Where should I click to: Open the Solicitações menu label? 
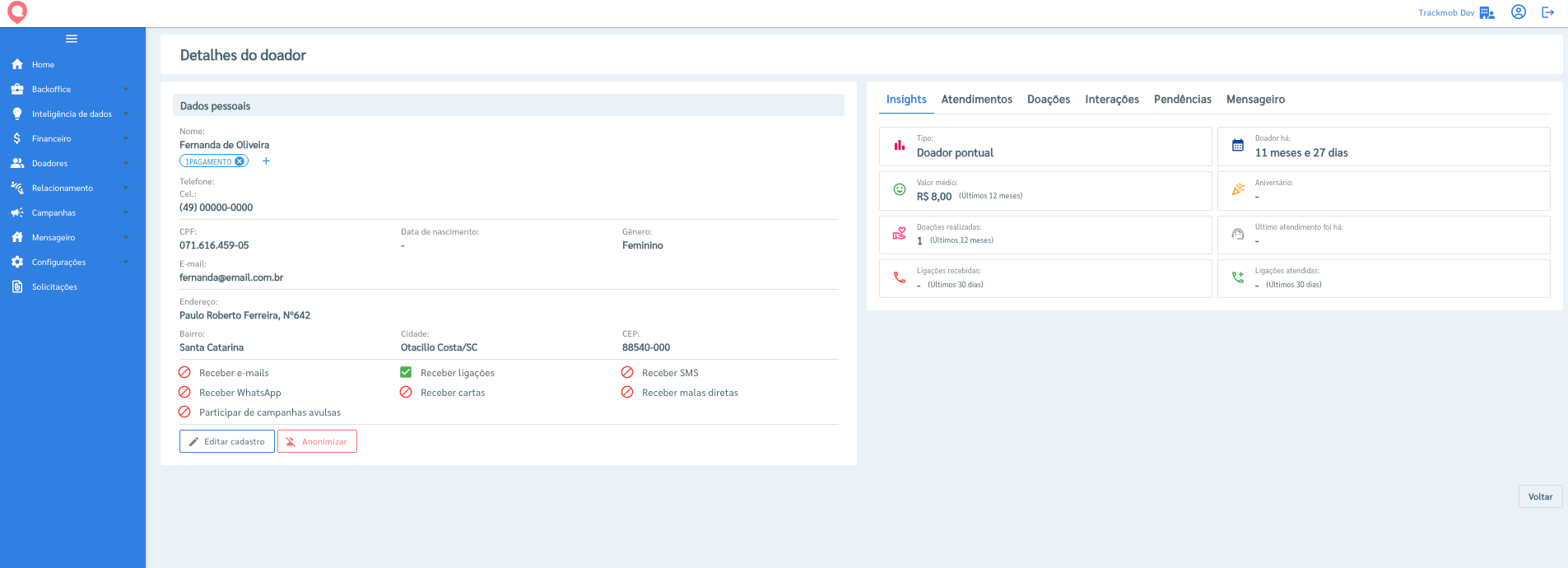click(x=54, y=286)
